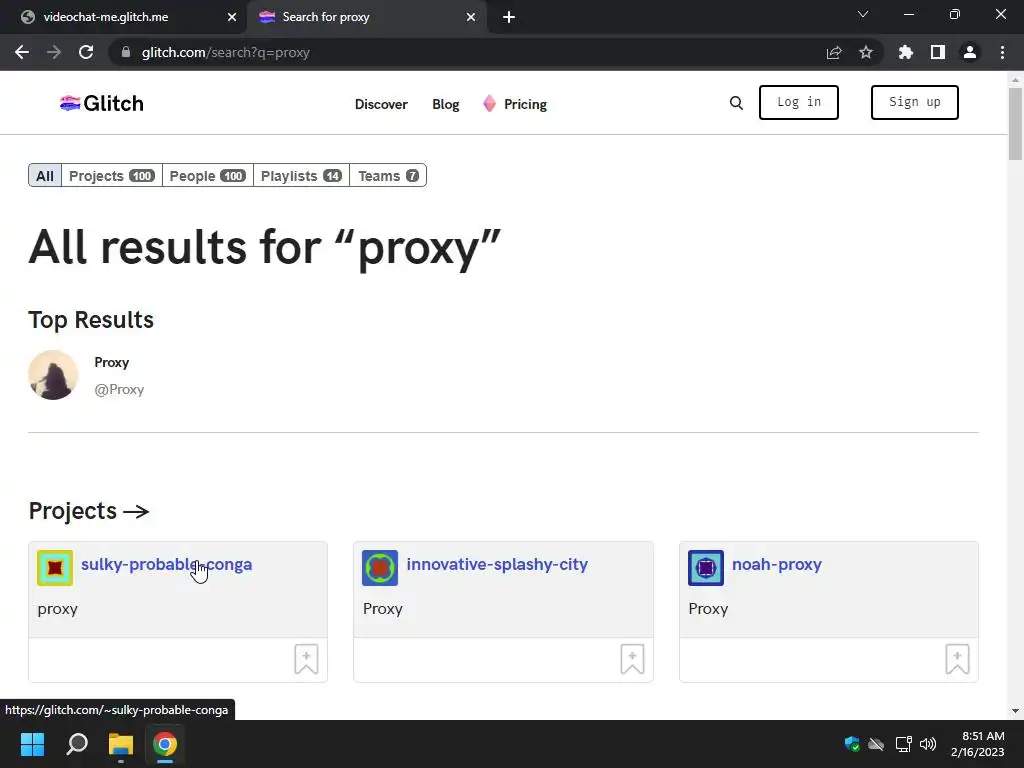Share this page icon in address bar
The width and height of the screenshot is (1024, 768).
point(834,52)
